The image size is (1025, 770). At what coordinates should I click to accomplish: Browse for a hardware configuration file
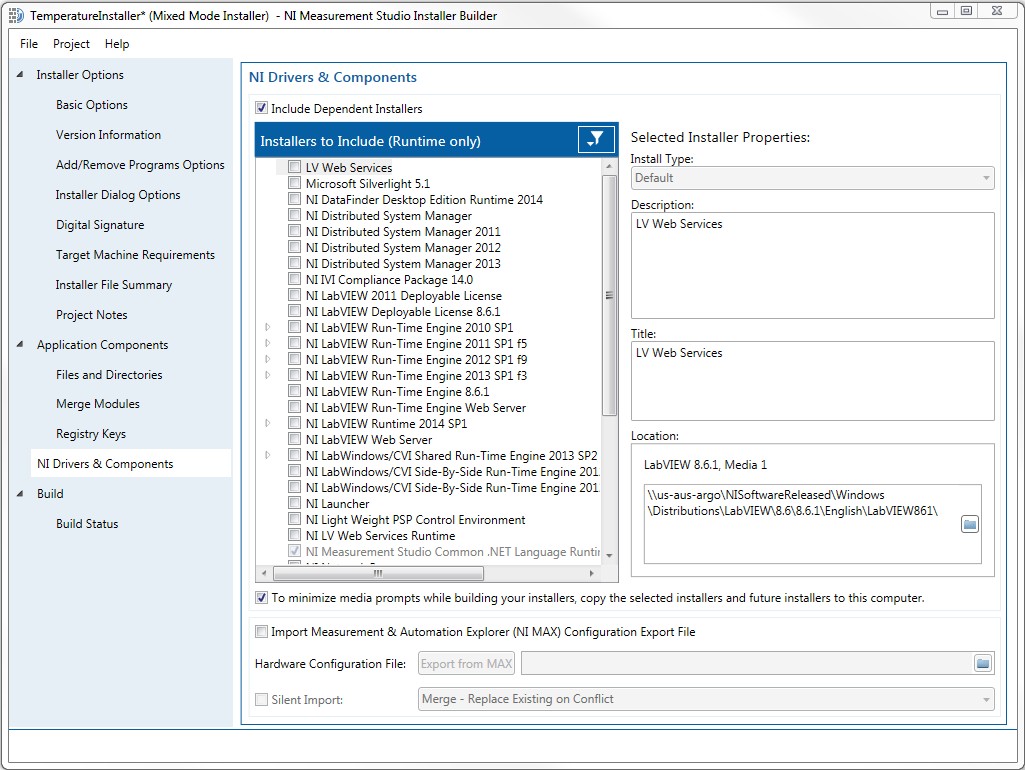click(x=982, y=662)
